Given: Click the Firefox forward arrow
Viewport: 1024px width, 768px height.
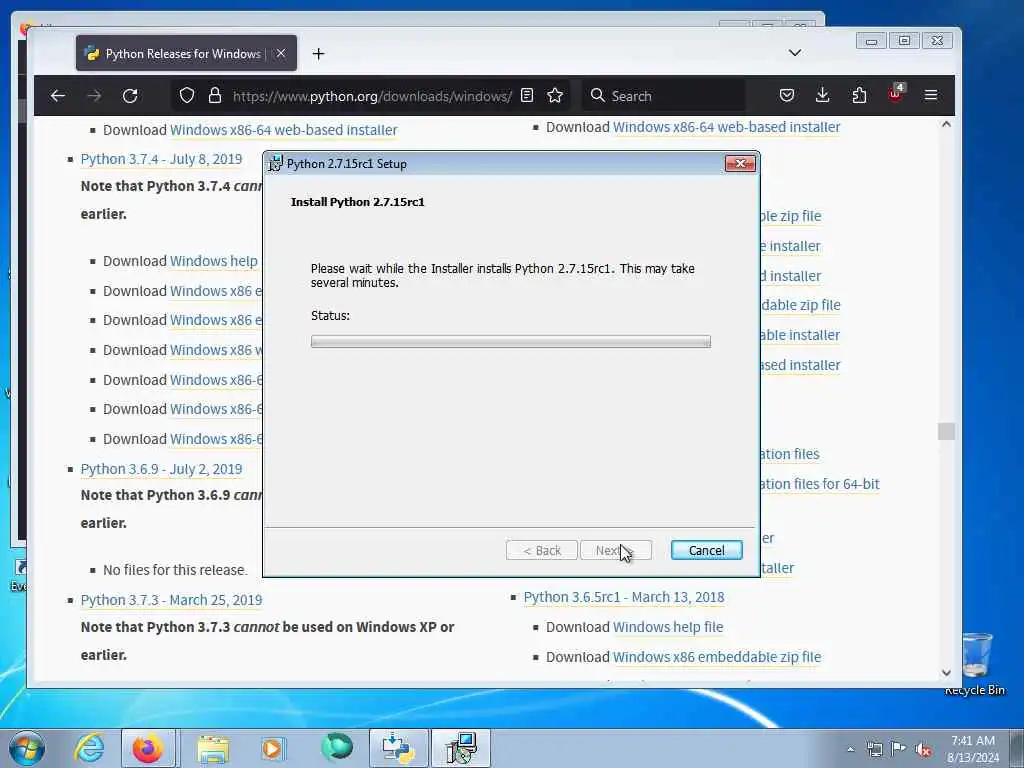Looking at the screenshot, I should pyautogui.click(x=94, y=96).
